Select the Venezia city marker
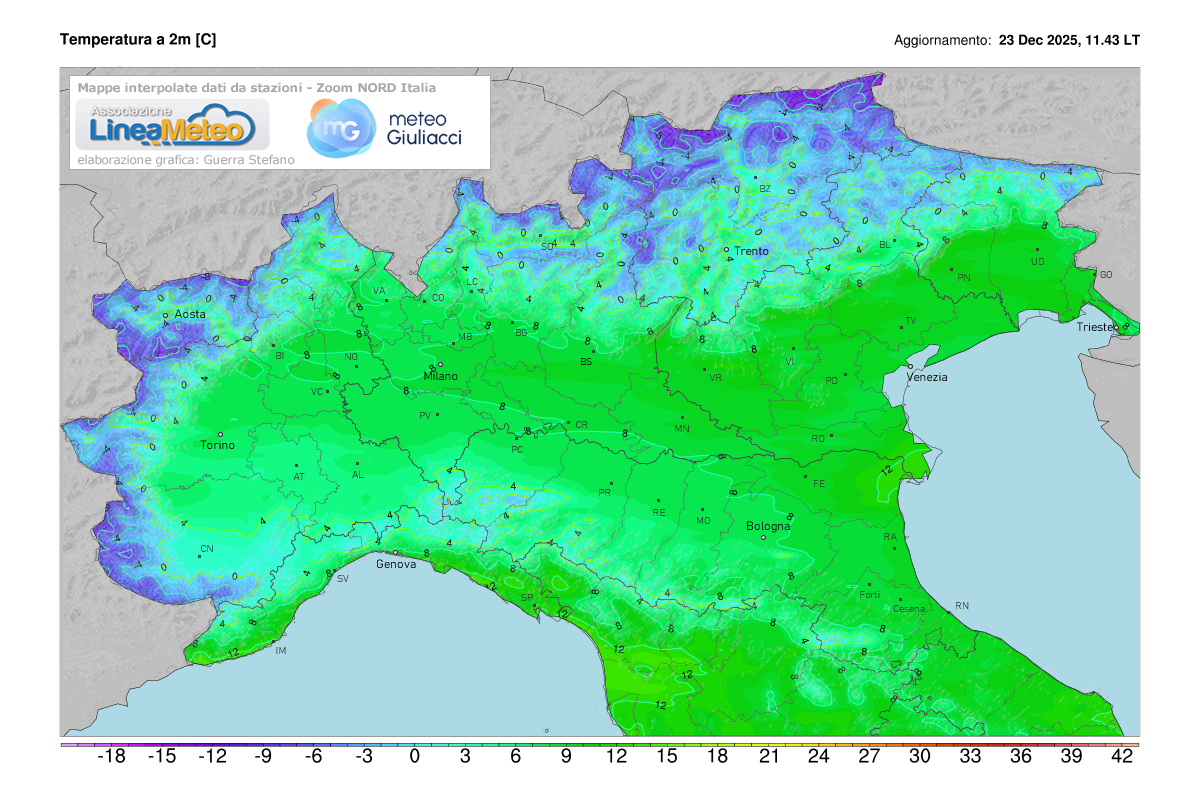This screenshot has height=790, width=1200. click(x=910, y=366)
